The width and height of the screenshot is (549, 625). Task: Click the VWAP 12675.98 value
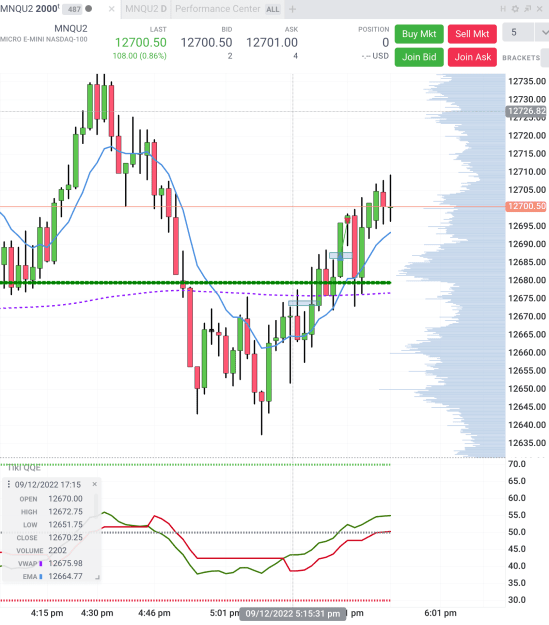(65, 563)
